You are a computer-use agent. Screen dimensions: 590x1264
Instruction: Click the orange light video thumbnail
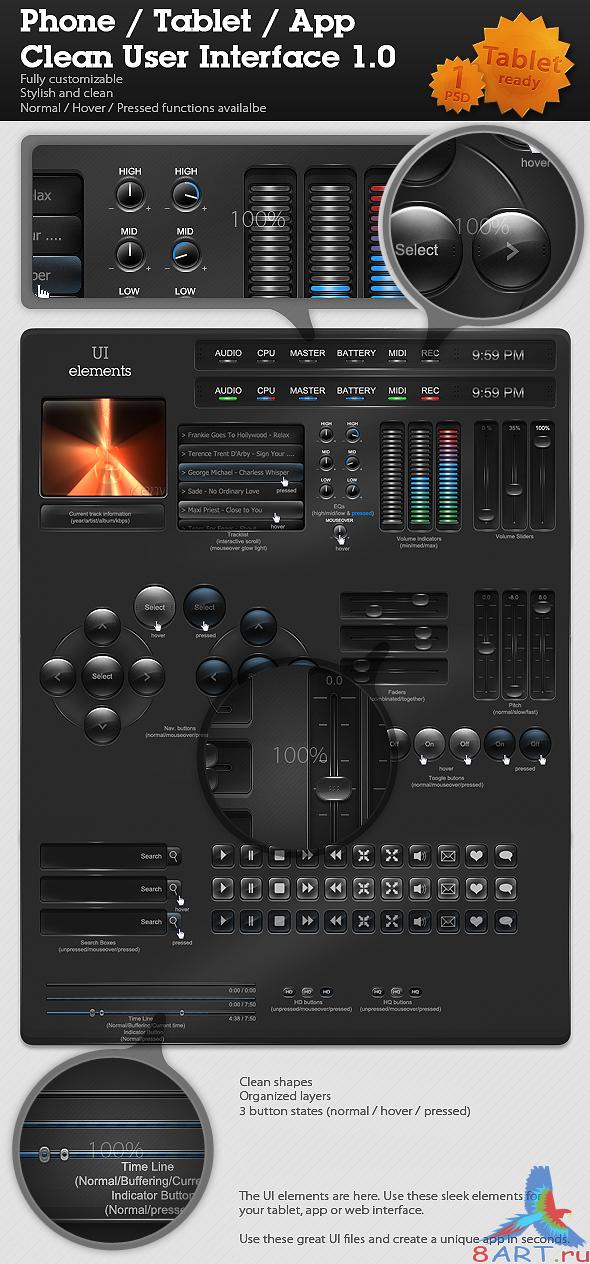(103, 449)
